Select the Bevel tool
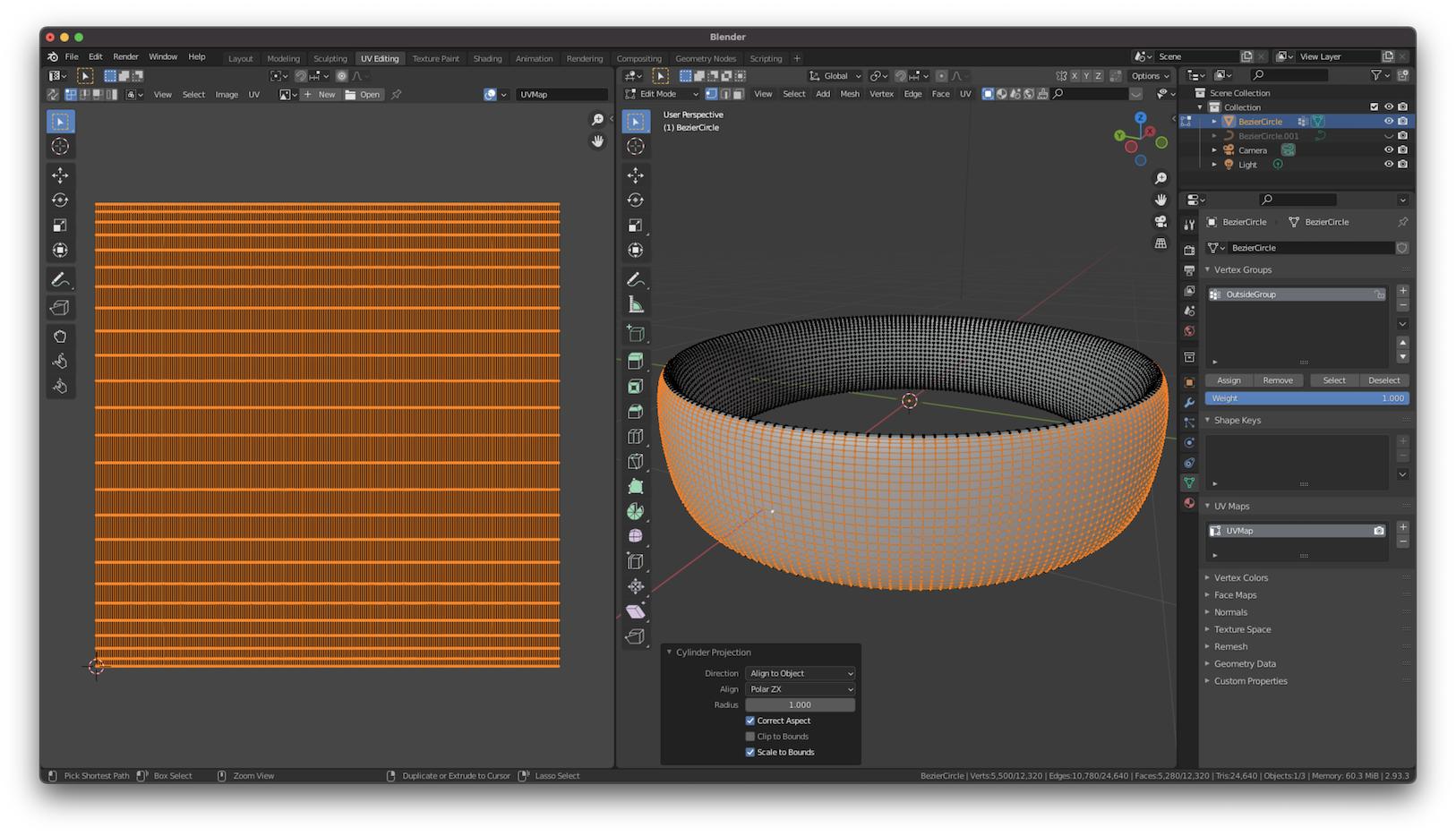 click(x=636, y=412)
